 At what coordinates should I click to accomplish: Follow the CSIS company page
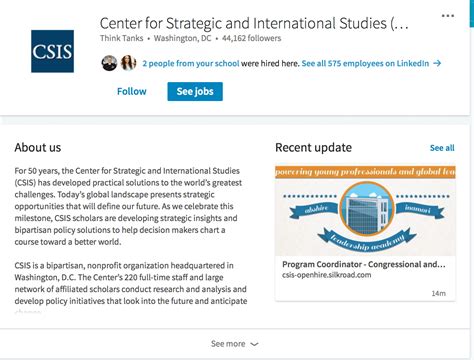coord(132,91)
